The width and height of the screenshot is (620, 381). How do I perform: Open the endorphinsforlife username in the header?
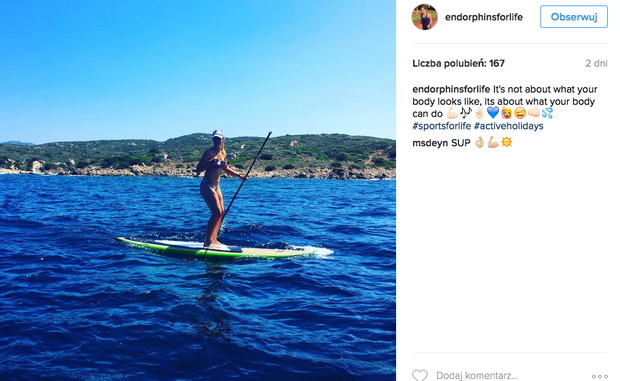[x=484, y=17]
